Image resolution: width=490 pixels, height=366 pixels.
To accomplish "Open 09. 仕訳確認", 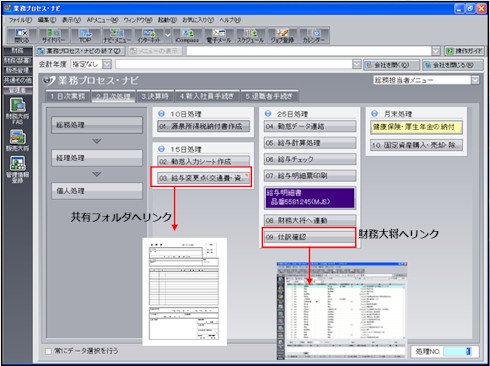I will click(x=310, y=237).
